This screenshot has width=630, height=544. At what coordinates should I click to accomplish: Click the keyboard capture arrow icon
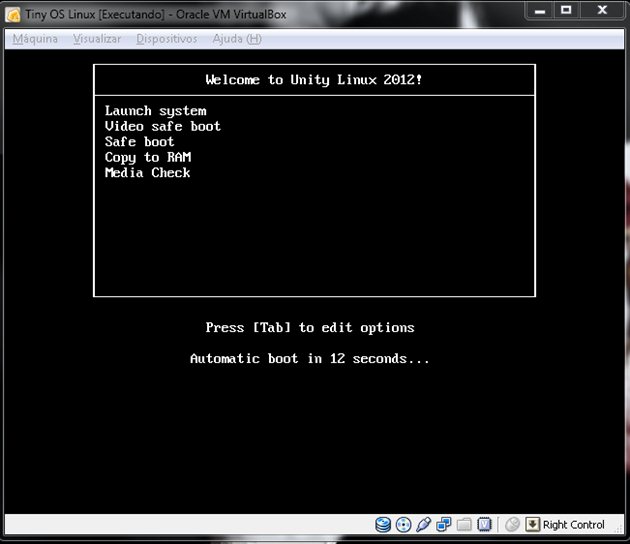pos(532,524)
